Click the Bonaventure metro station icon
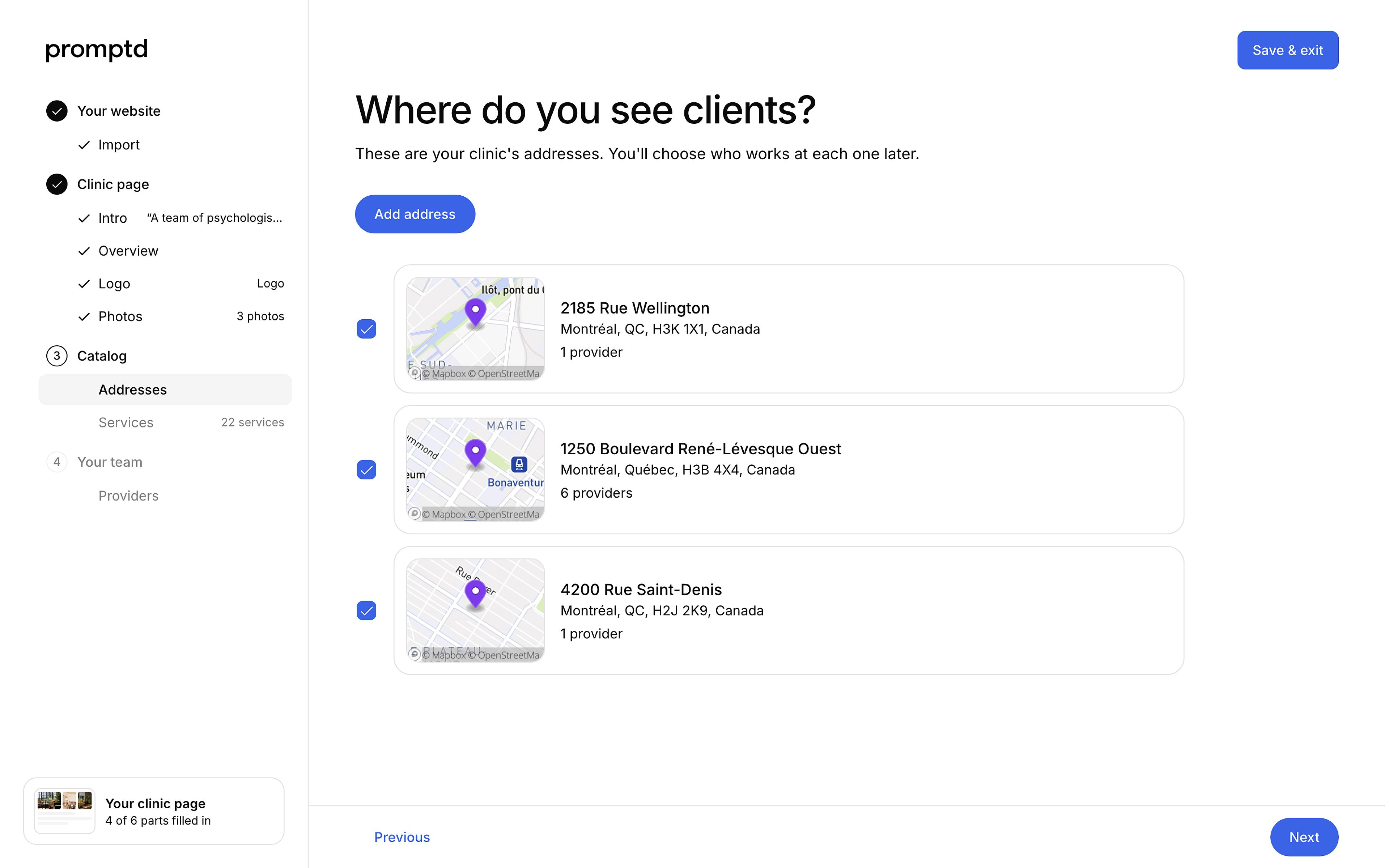 (x=519, y=464)
